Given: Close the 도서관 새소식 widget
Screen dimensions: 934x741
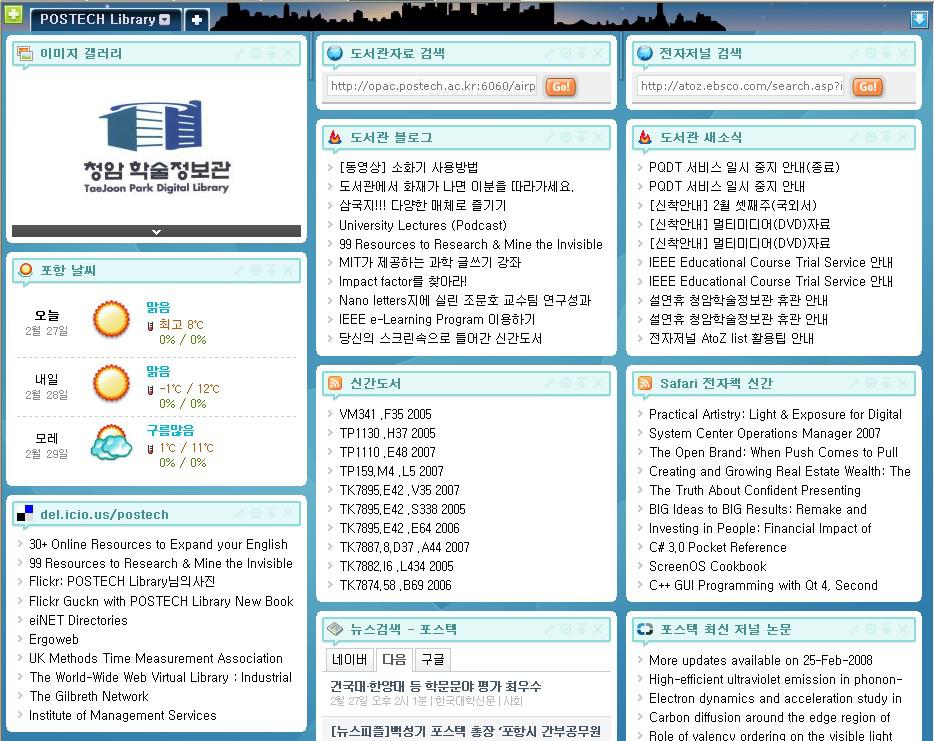Looking at the screenshot, I should (x=902, y=137).
